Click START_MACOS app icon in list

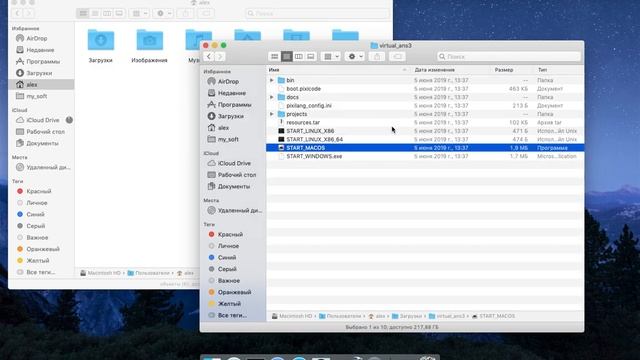(x=281, y=148)
